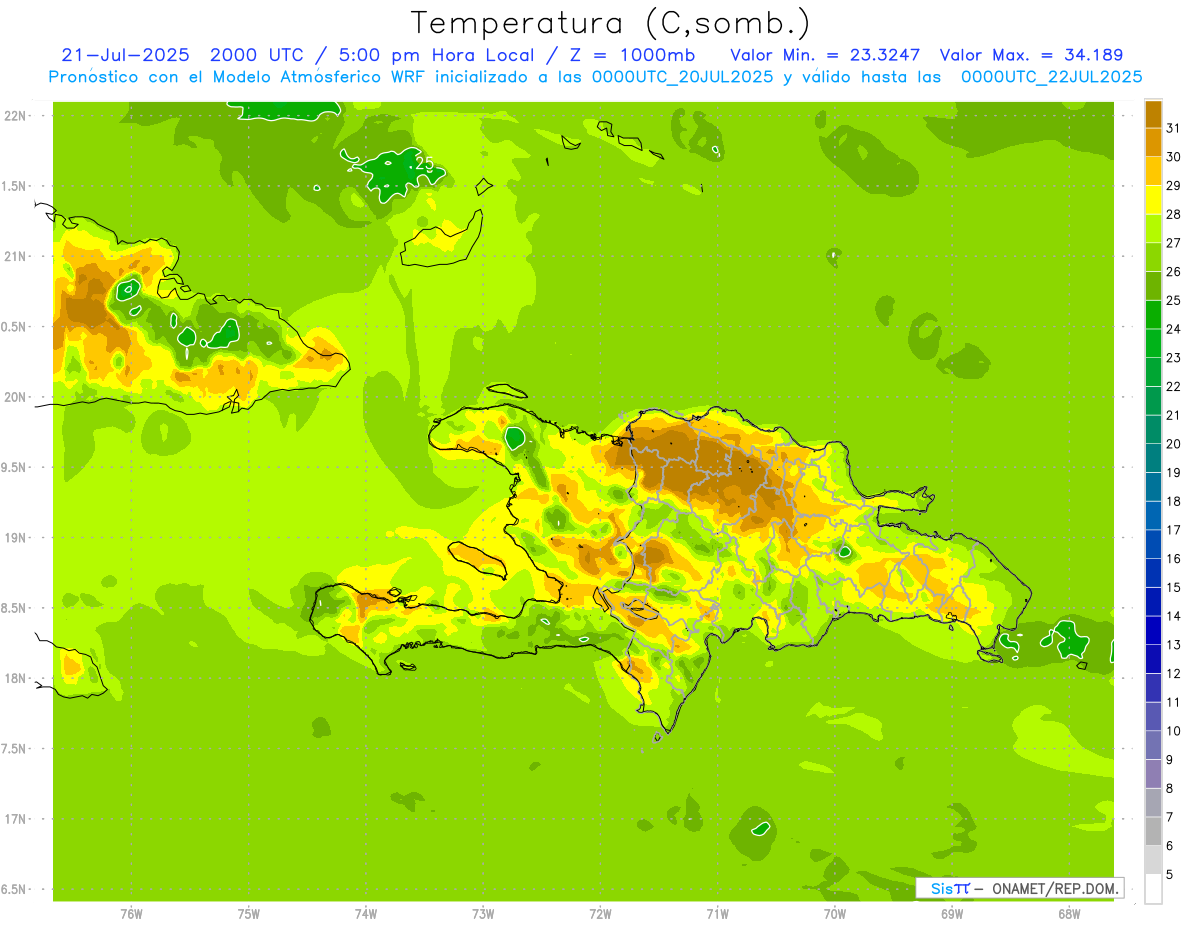Click the legend value '28'
This screenshot has height=927, width=1200.
(1174, 214)
